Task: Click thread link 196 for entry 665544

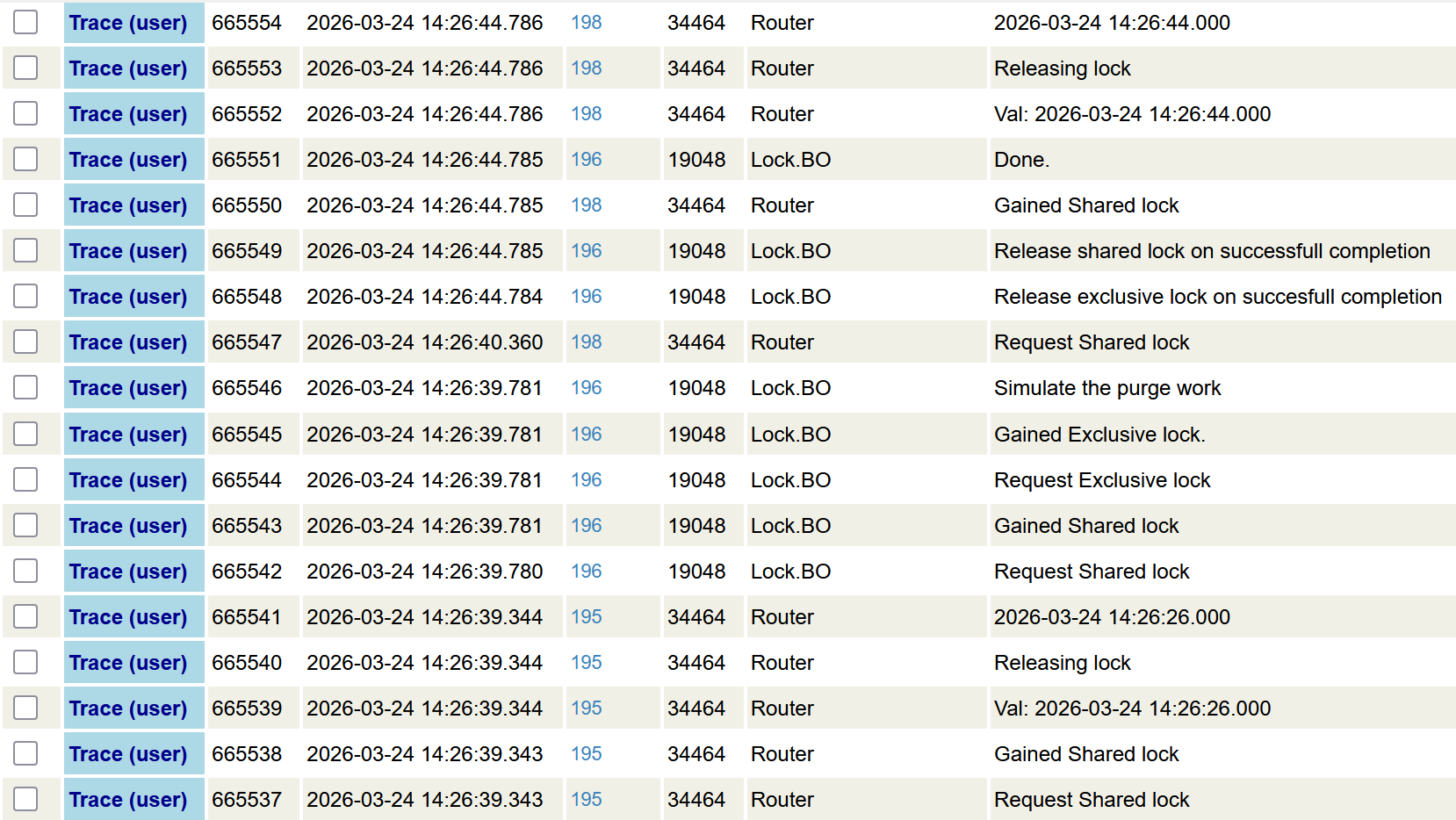Action: [586, 480]
